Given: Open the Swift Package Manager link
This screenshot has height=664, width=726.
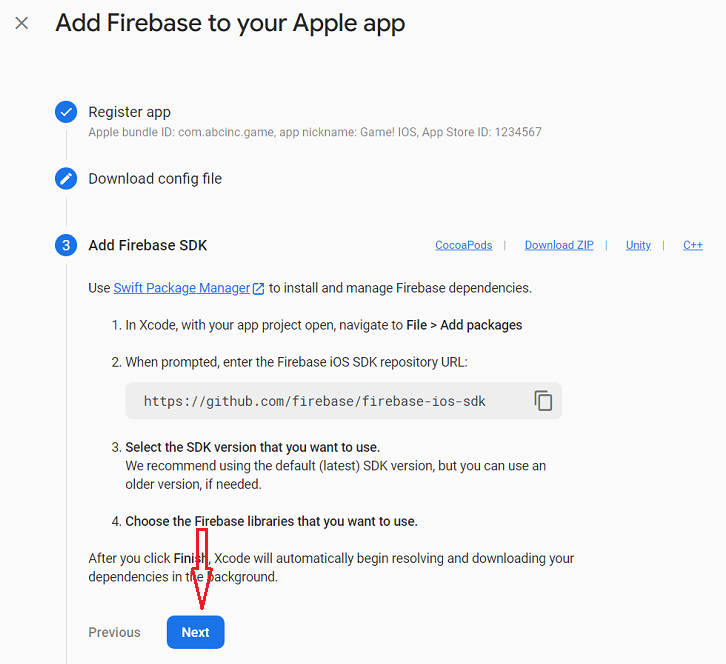Looking at the screenshot, I should click(181, 288).
